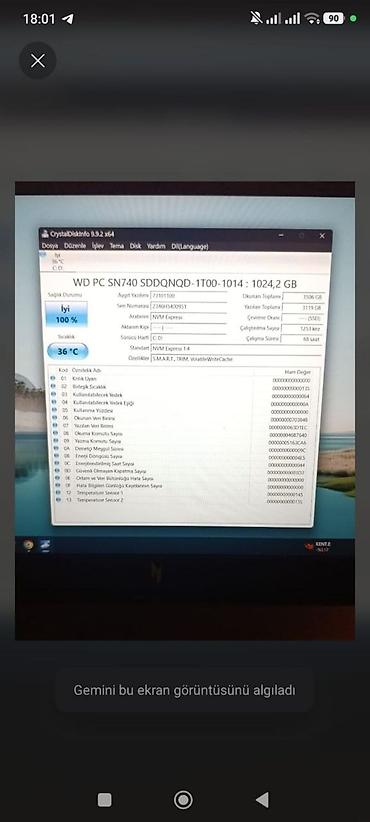Tap the Android back navigation triangle
The width and height of the screenshot is (370, 822).
pyautogui.click(x=262, y=799)
